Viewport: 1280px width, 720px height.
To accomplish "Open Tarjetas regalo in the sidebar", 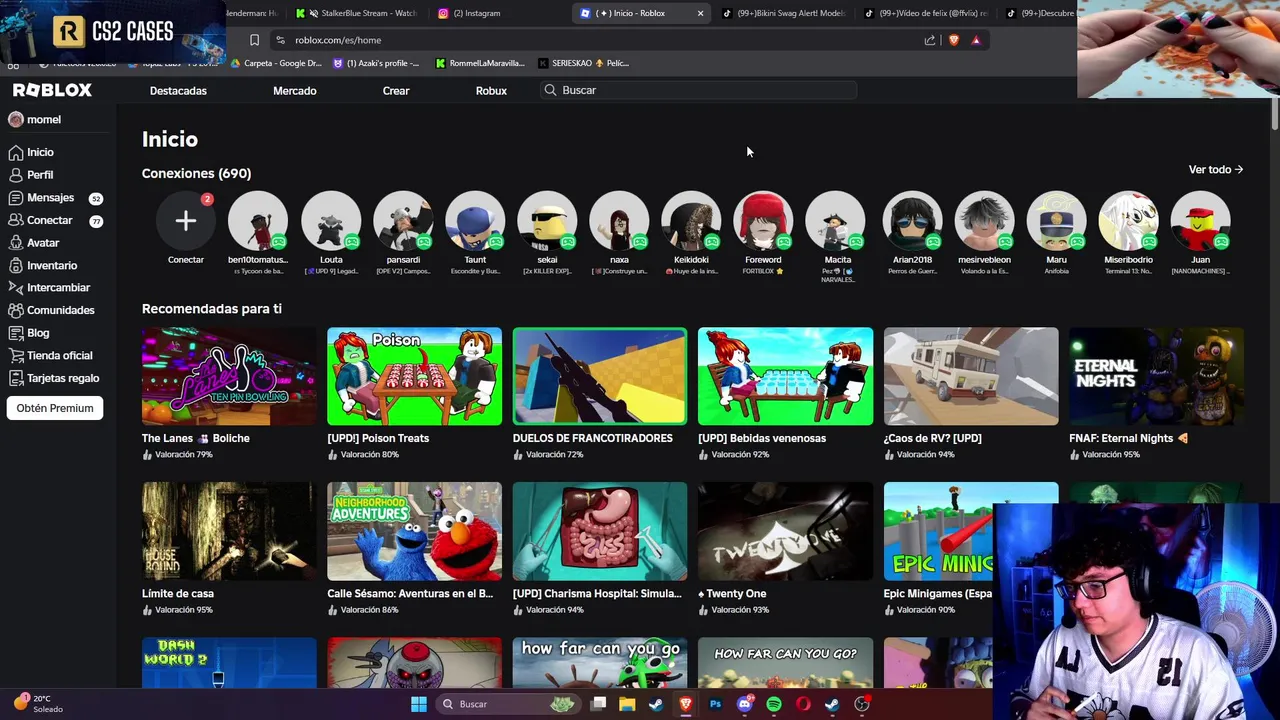I will pyautogui.click(x=54, y=378).
